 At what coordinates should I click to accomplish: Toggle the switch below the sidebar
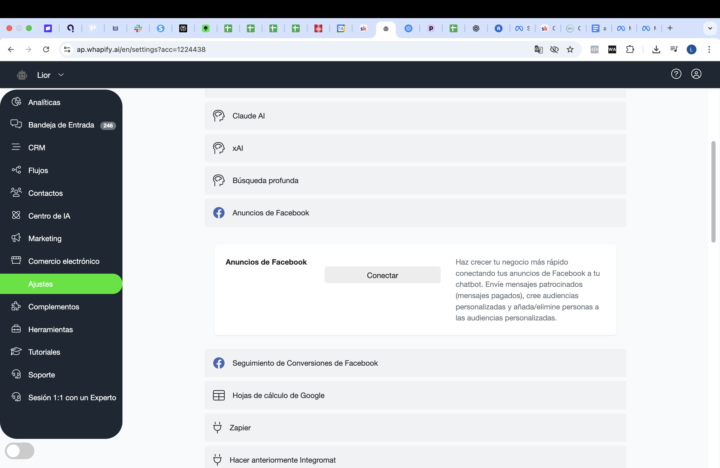(x=20, y=451)
